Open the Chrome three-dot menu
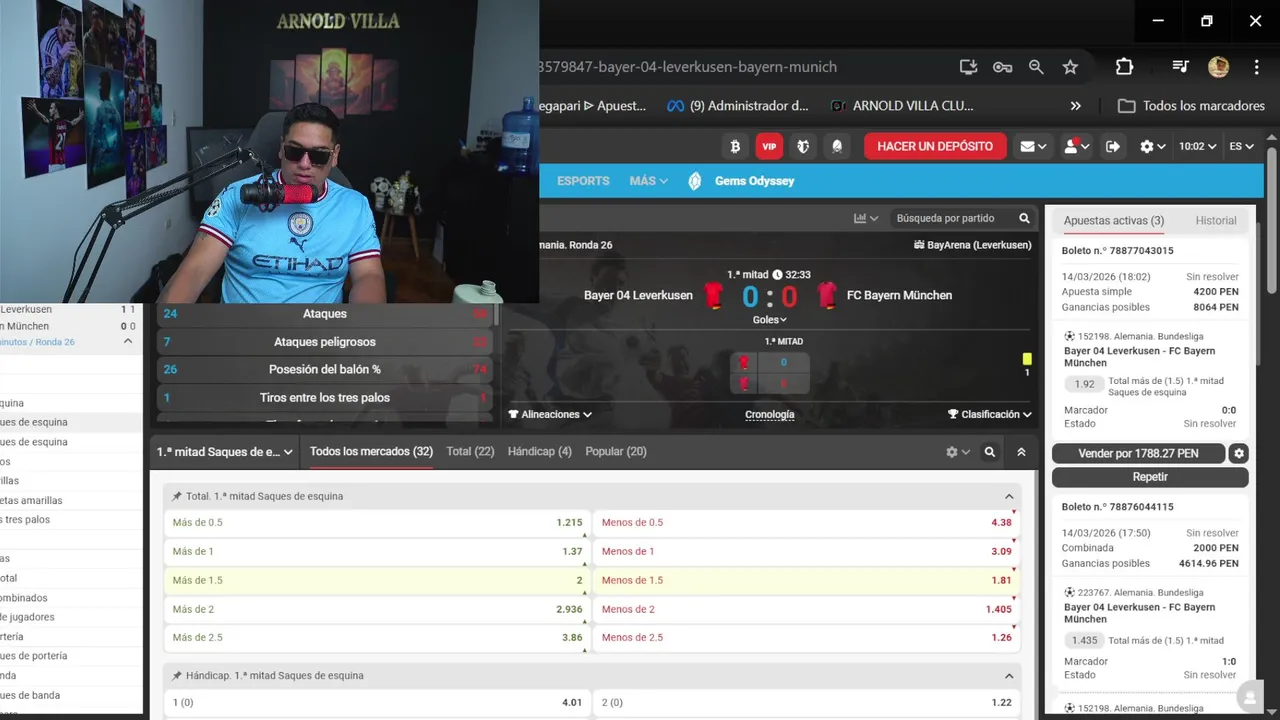This screenshot has height=720, width=1280. point(1257,67)
